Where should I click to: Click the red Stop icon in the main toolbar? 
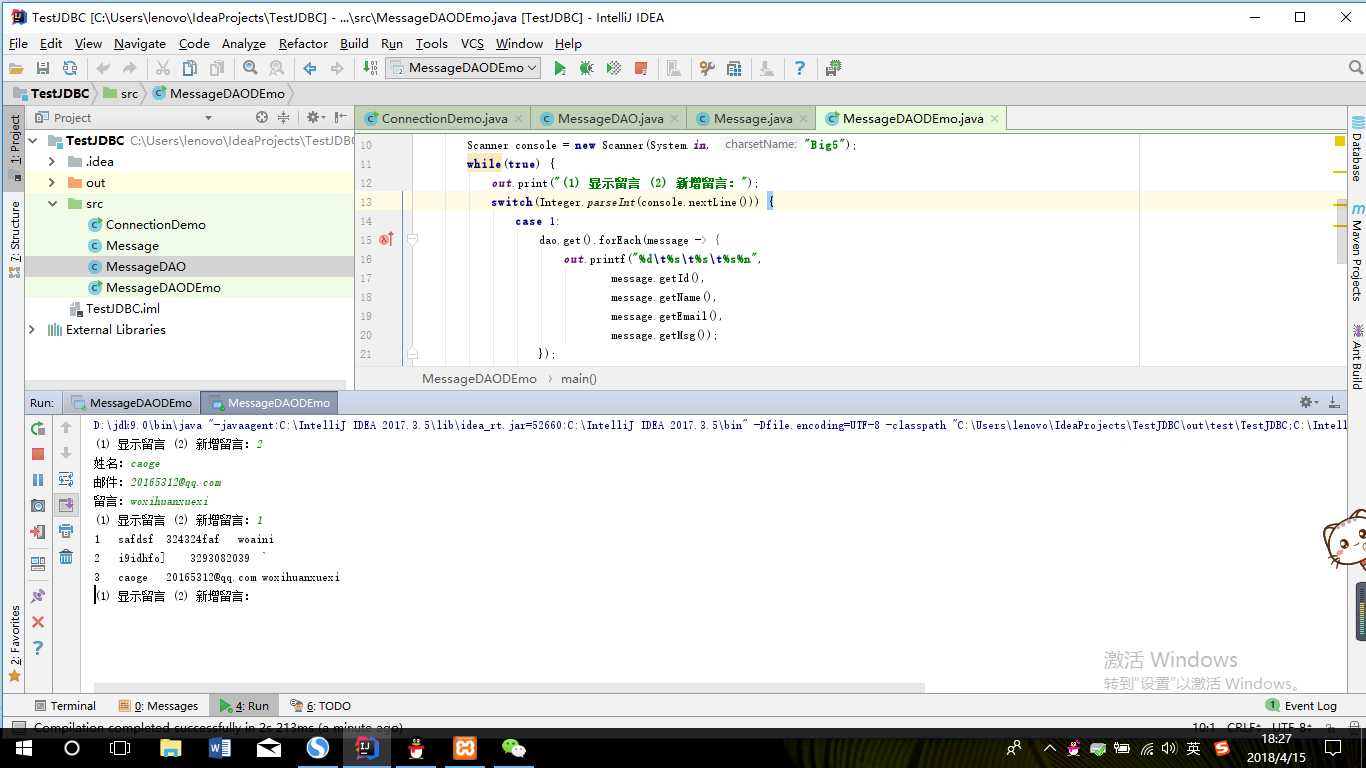(x=641, y=68)
